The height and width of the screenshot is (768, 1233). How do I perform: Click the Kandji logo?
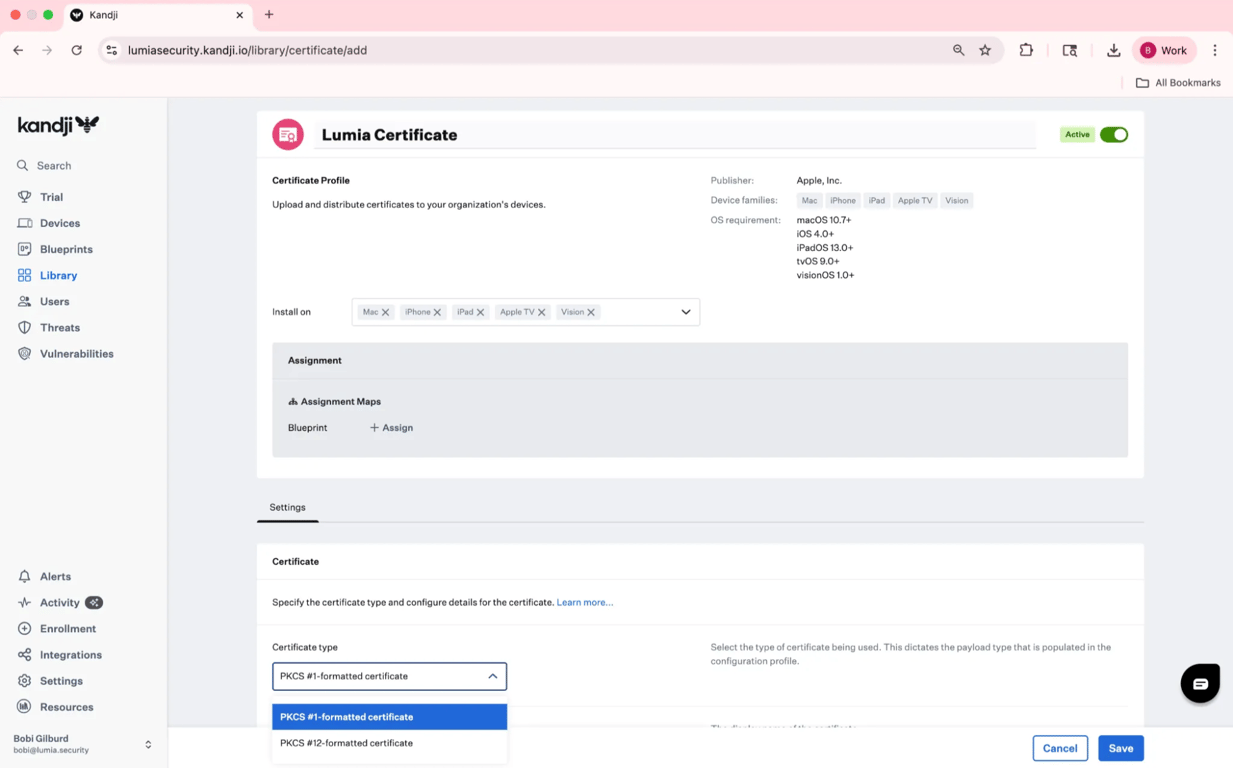[x=58, y=125]
